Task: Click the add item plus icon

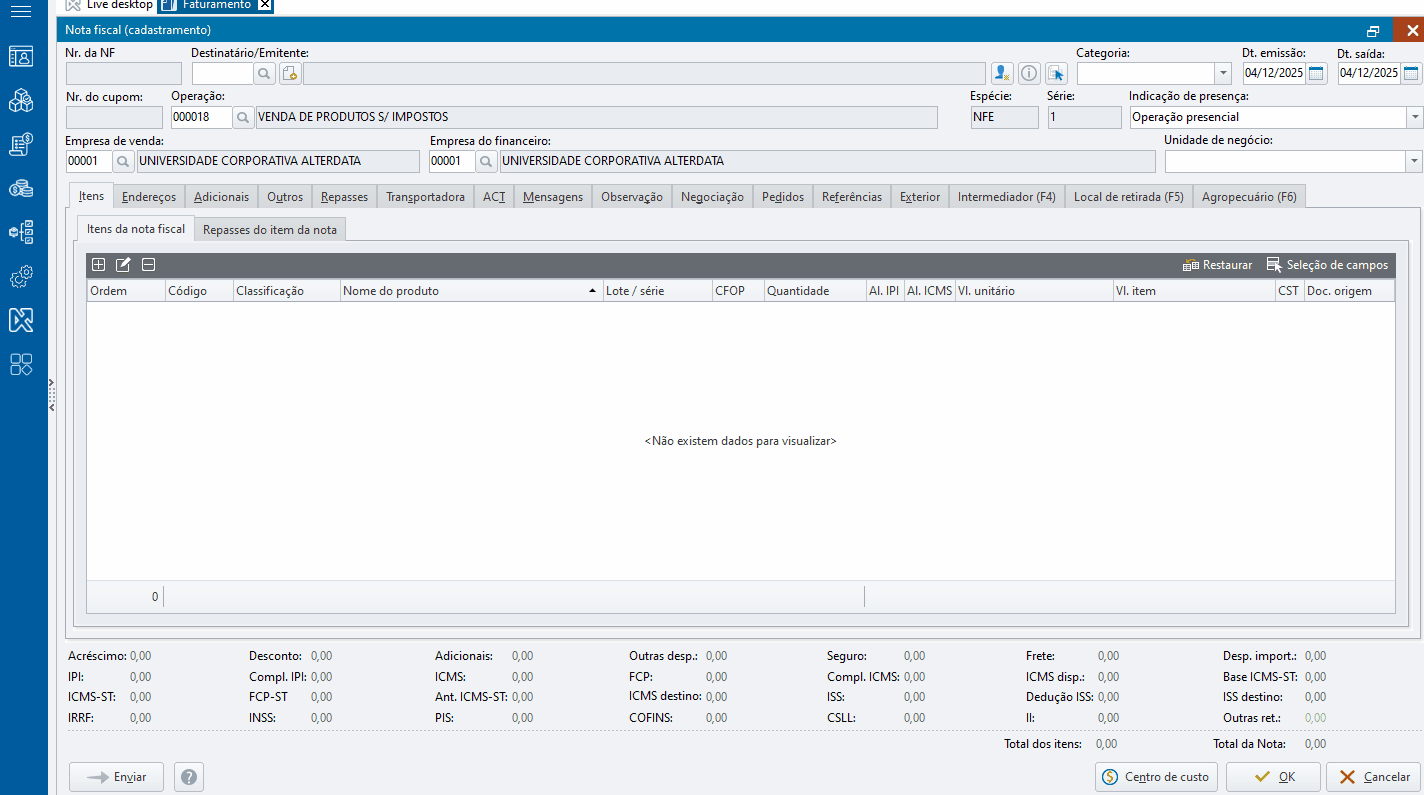Action: click(x=98, y=265)
